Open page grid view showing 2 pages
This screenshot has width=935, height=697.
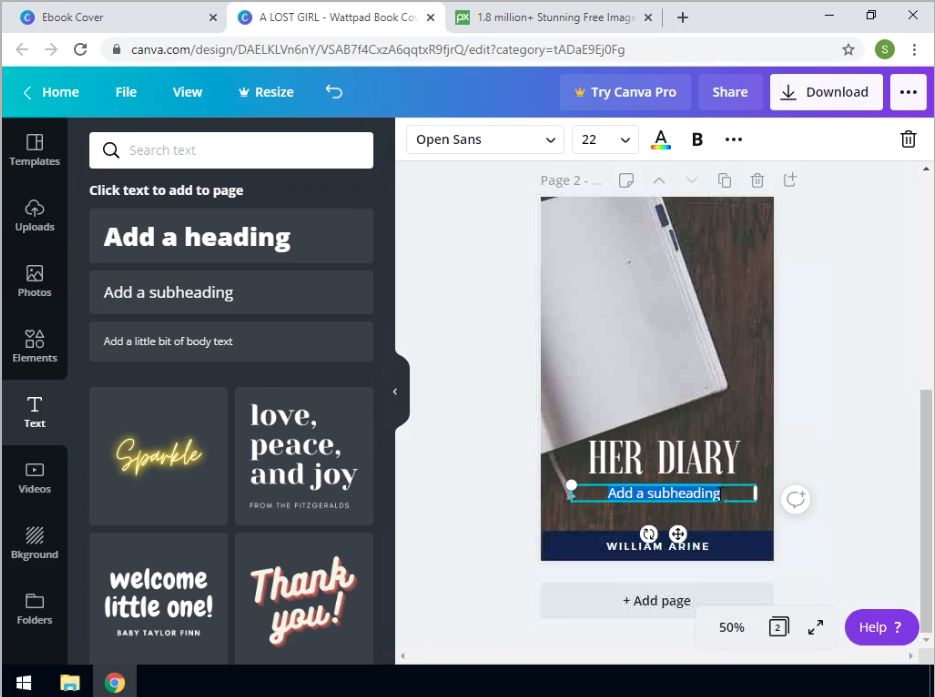(x=778, y=627)
